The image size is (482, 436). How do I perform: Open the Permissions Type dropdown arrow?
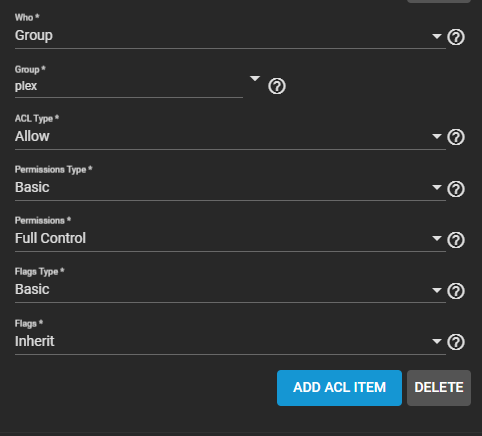[437, 187]
